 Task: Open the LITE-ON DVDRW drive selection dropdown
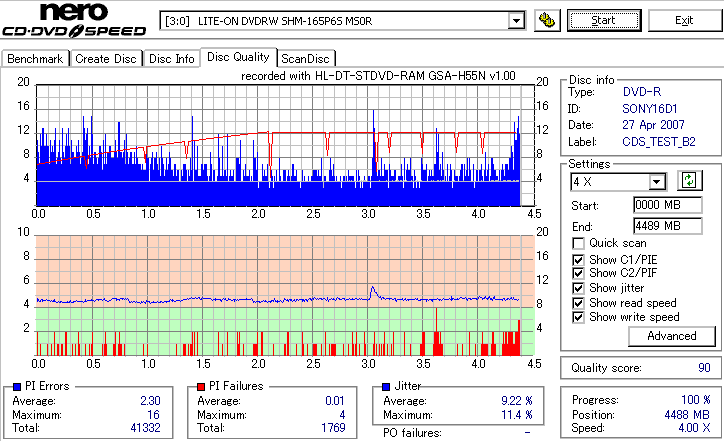(x=516, y=21)
